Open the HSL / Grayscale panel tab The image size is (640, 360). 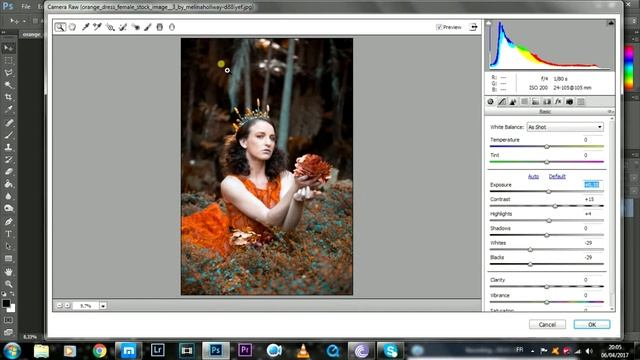pyautogui.click(x=524, y=102)
